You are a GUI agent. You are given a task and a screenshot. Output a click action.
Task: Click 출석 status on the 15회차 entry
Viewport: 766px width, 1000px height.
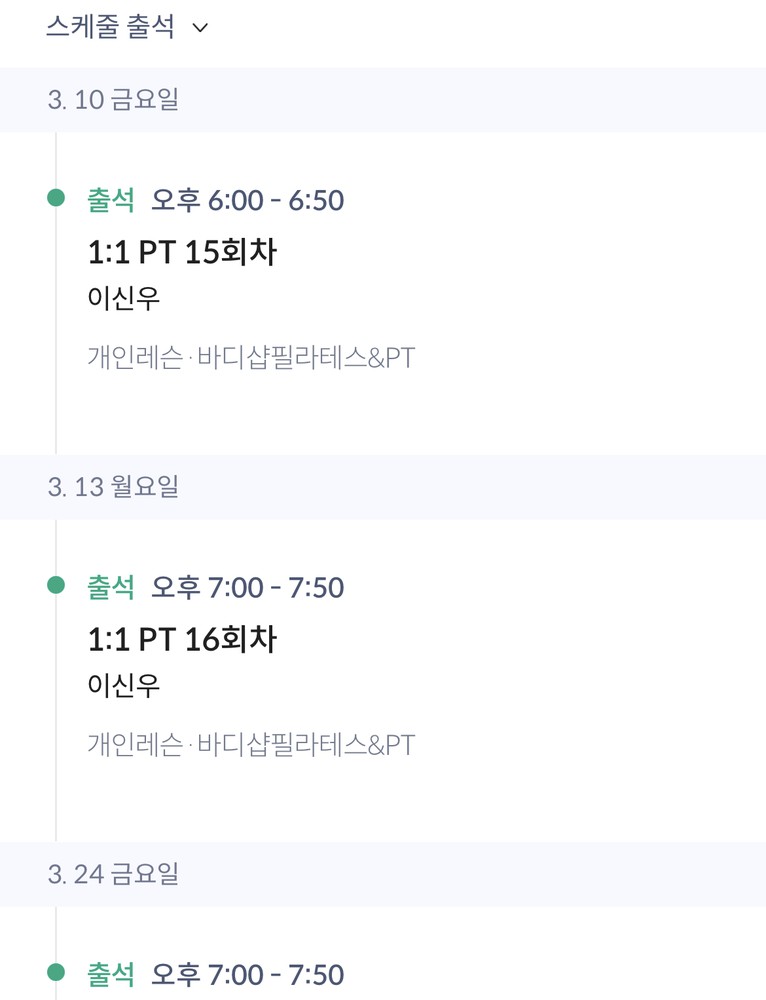pos(111,200)
